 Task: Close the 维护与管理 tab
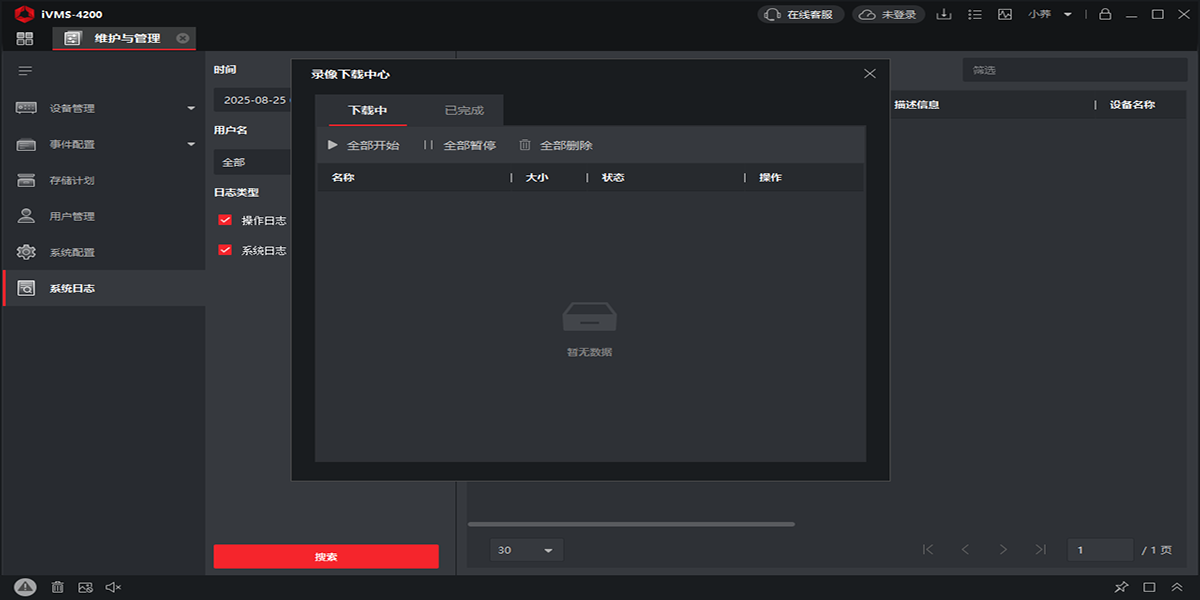(182, 39)
